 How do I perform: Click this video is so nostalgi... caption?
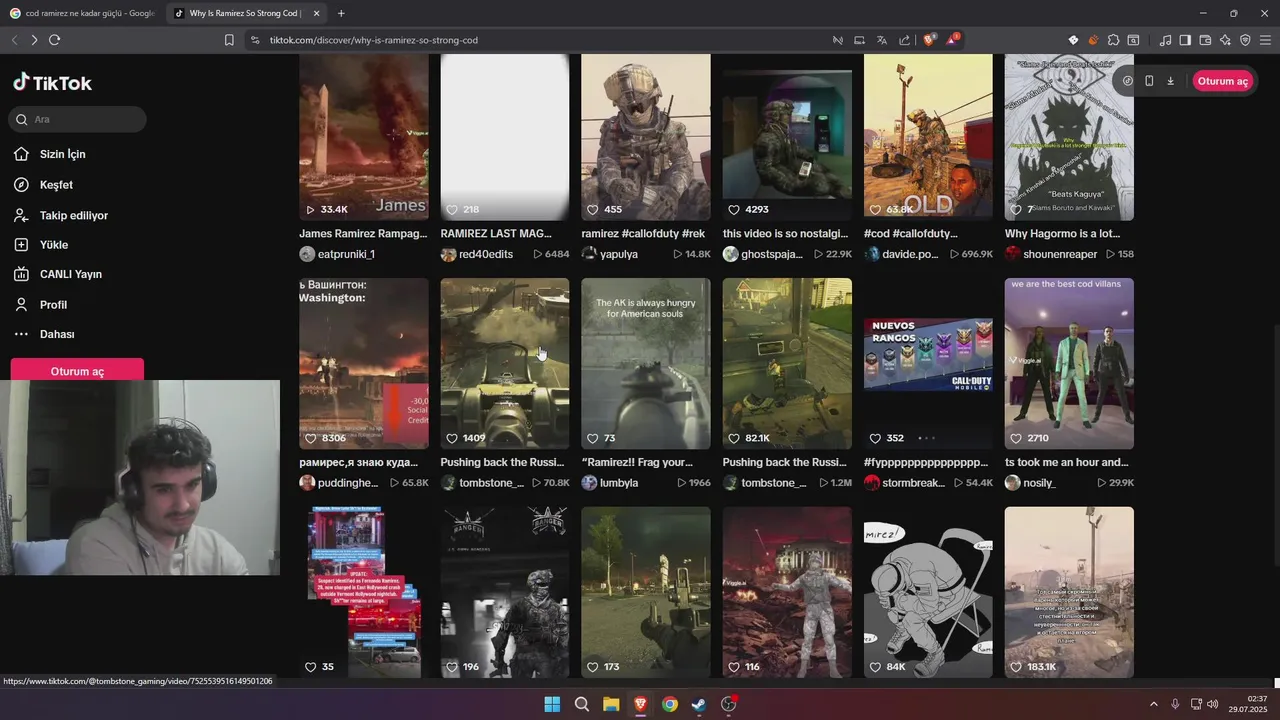(x=785, y=234)
